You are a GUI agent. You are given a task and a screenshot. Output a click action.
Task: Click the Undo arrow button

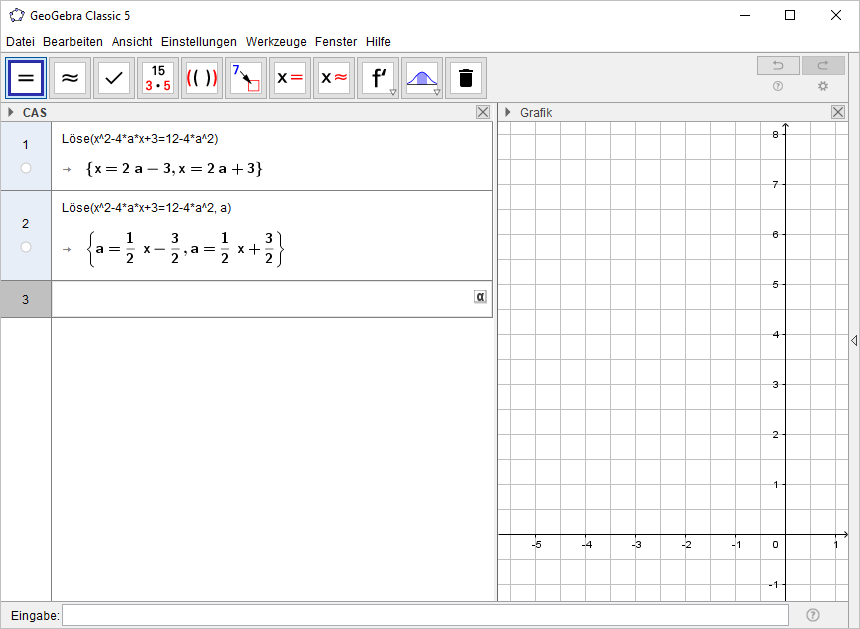coord(779,65)
